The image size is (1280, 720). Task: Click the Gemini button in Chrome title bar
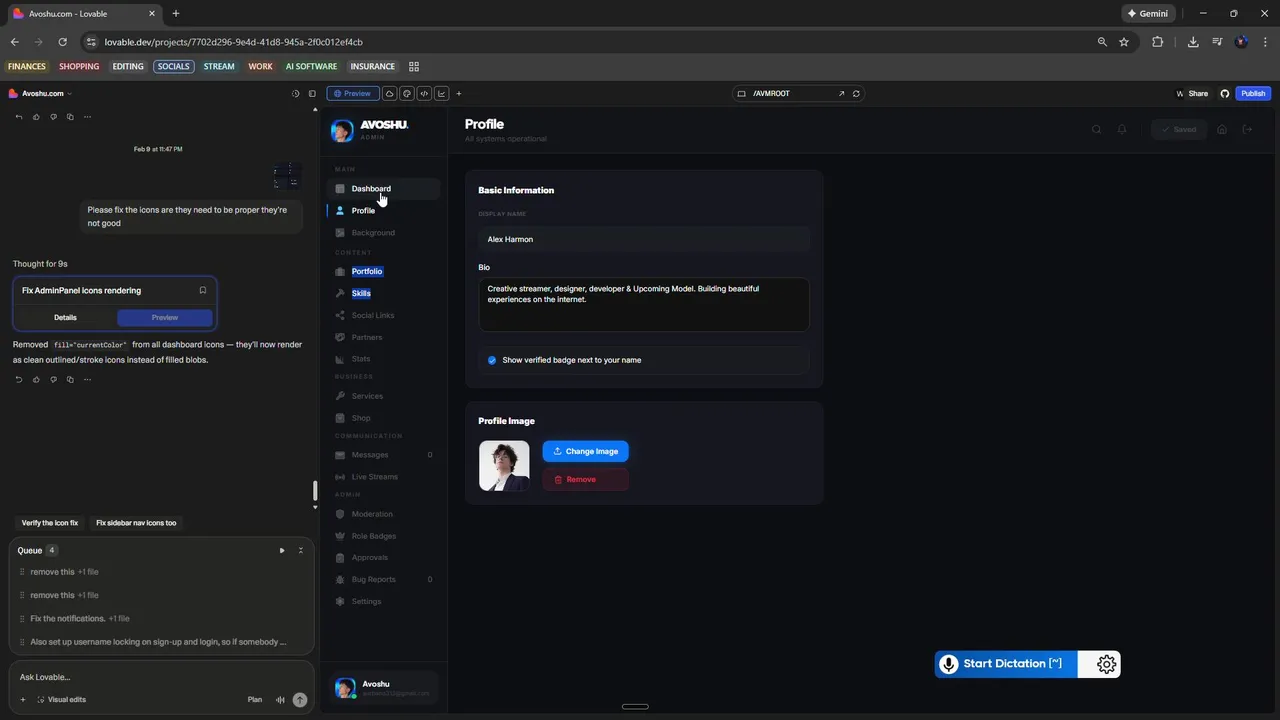click(x=1147, y=14)
